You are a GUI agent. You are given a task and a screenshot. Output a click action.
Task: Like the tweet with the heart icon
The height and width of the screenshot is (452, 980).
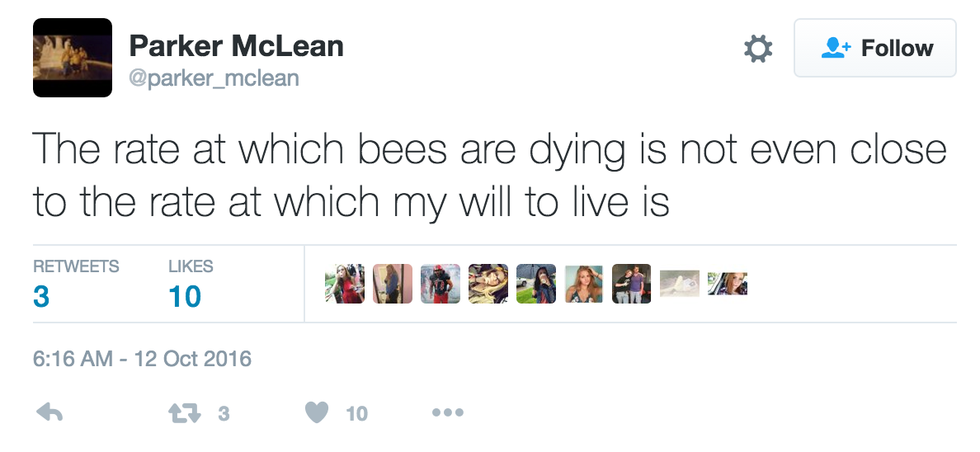[x=317, y=412]
